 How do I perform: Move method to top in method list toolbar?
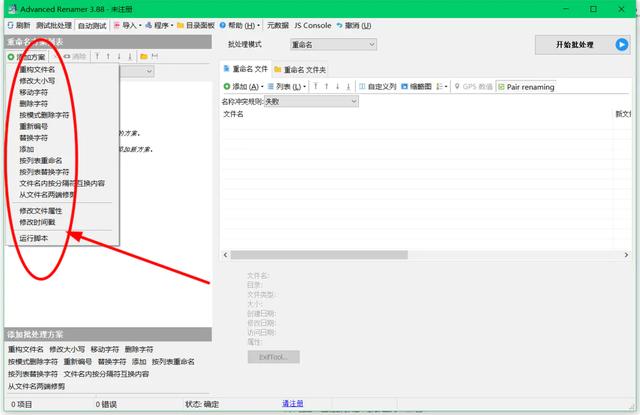pyautogui.click(x=97, y=56)
